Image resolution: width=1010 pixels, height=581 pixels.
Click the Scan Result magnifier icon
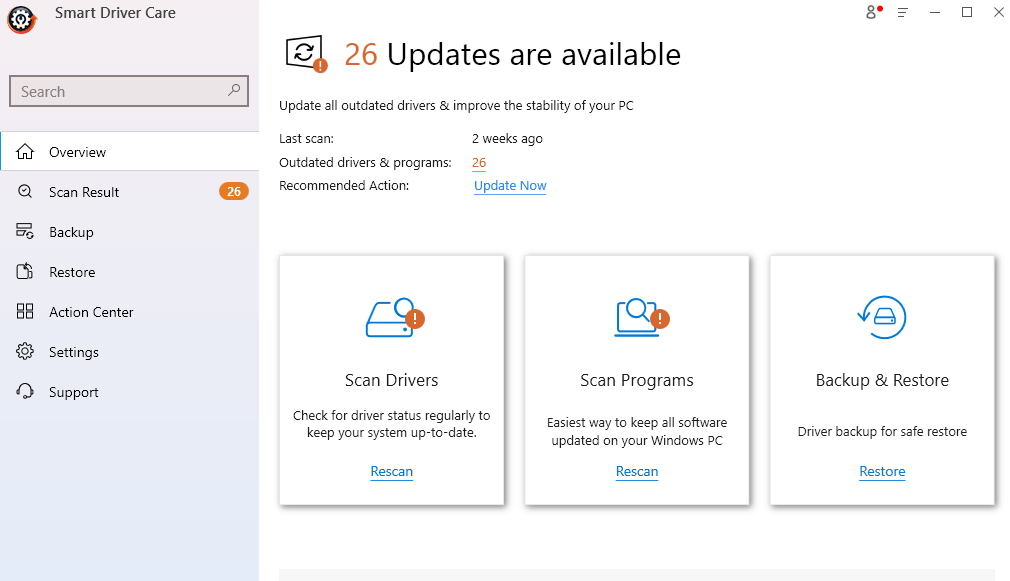(27, 191)
